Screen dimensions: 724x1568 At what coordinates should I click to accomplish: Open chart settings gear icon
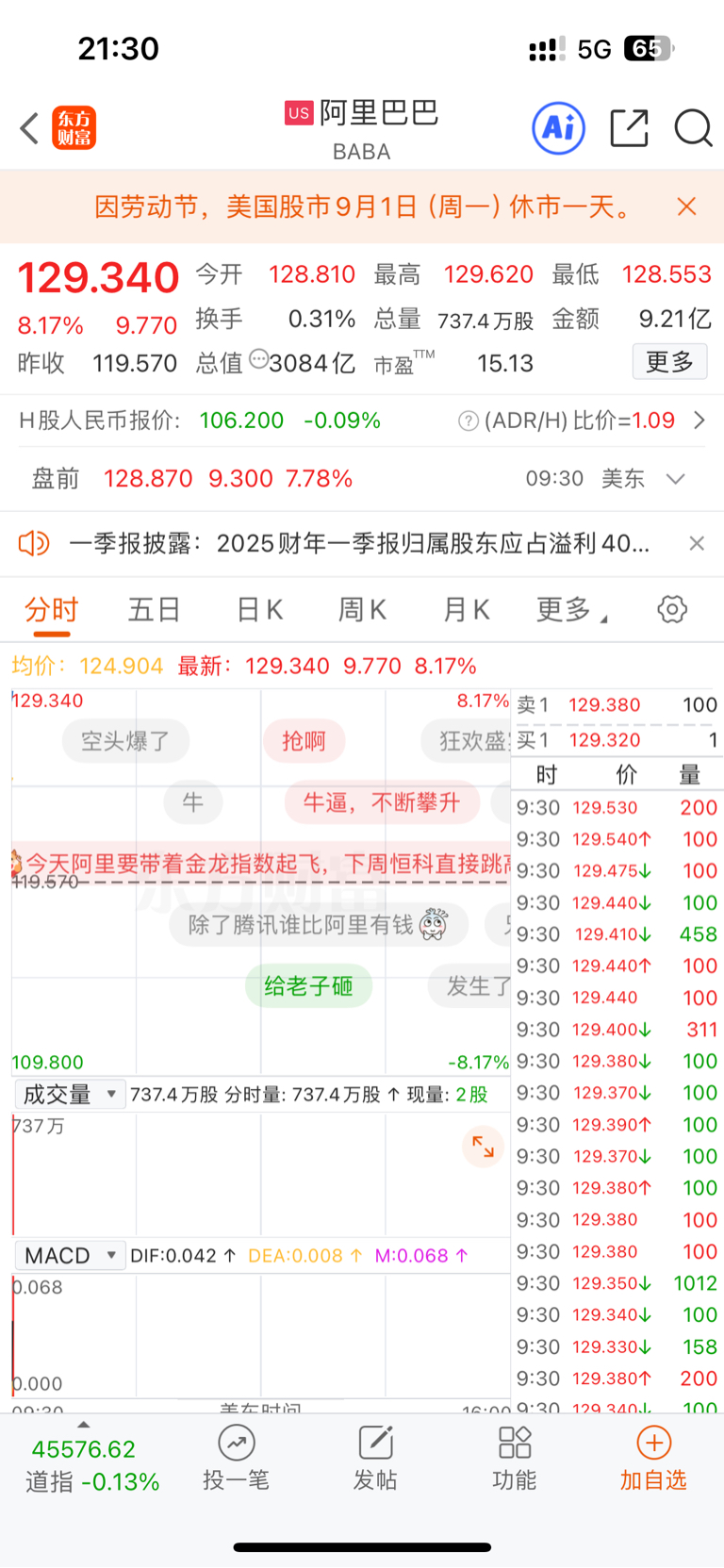tap(672, 609)
